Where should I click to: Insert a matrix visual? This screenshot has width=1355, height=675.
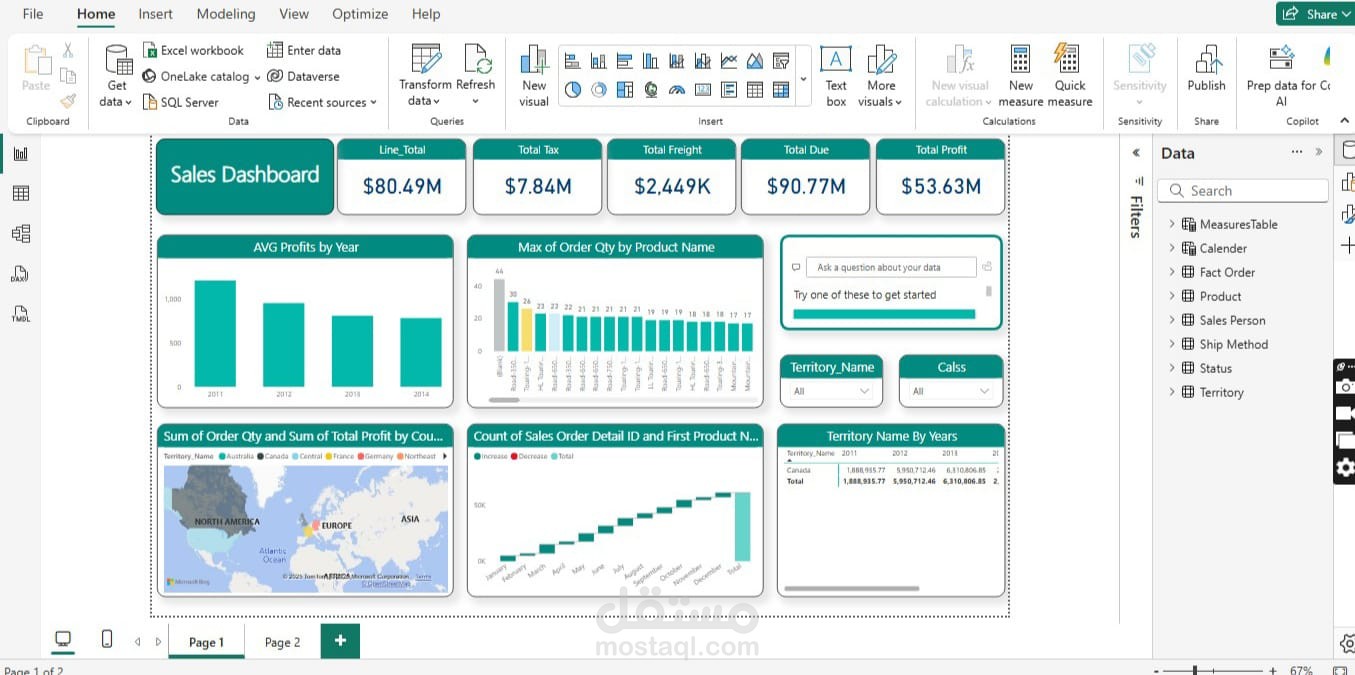pyautogui.click(x=781, y=89)
